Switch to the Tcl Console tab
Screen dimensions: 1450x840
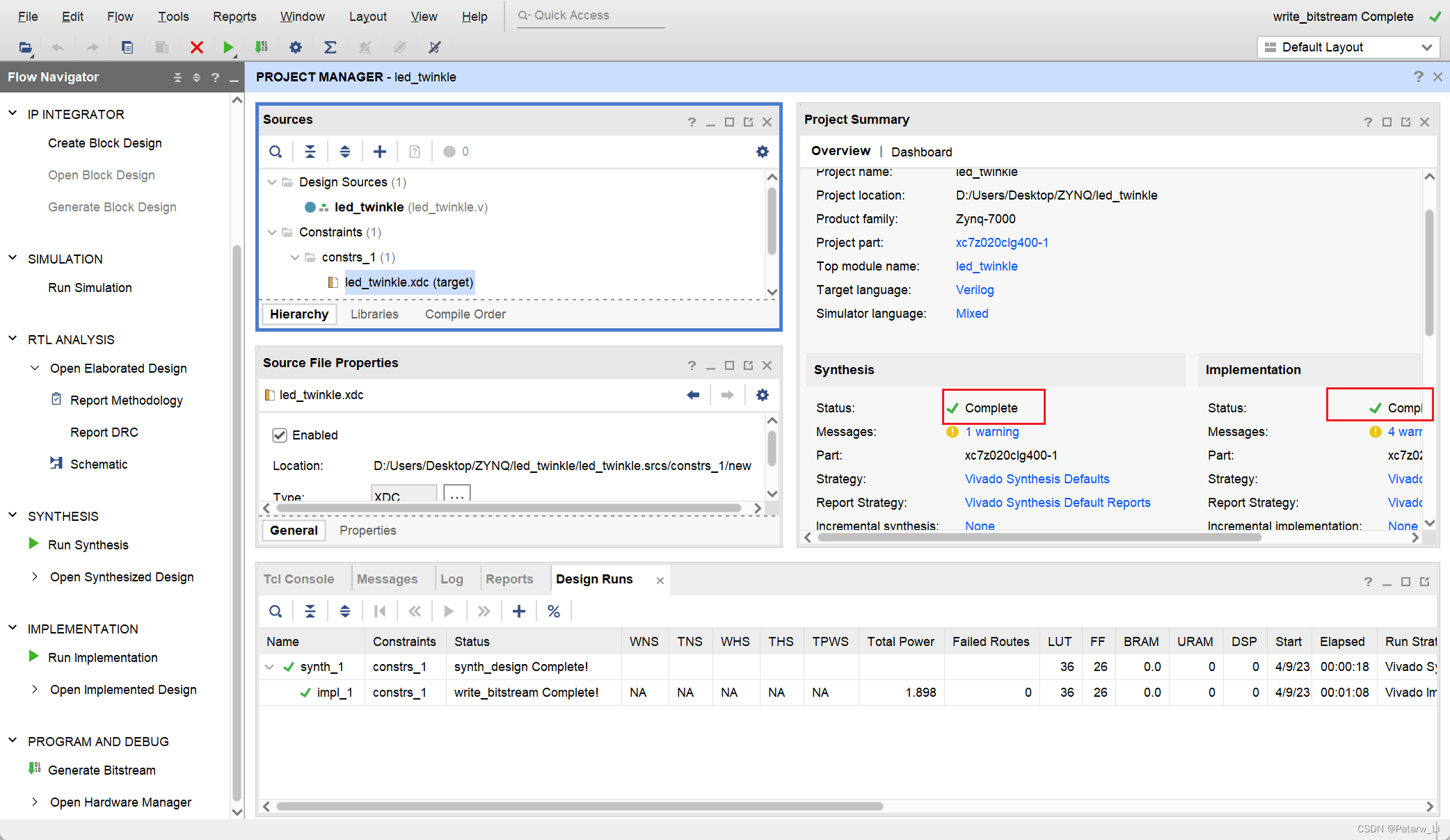[298, 579]
